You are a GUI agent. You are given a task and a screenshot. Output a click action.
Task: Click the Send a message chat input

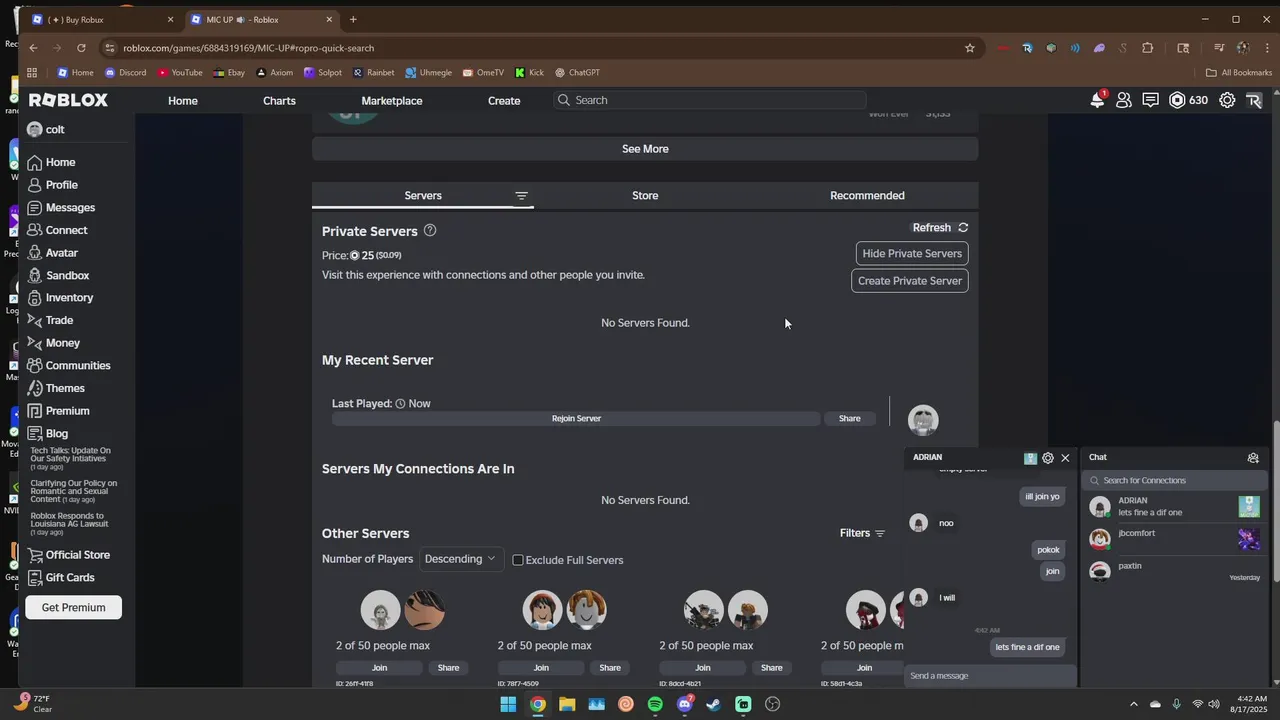pos(990,676)
